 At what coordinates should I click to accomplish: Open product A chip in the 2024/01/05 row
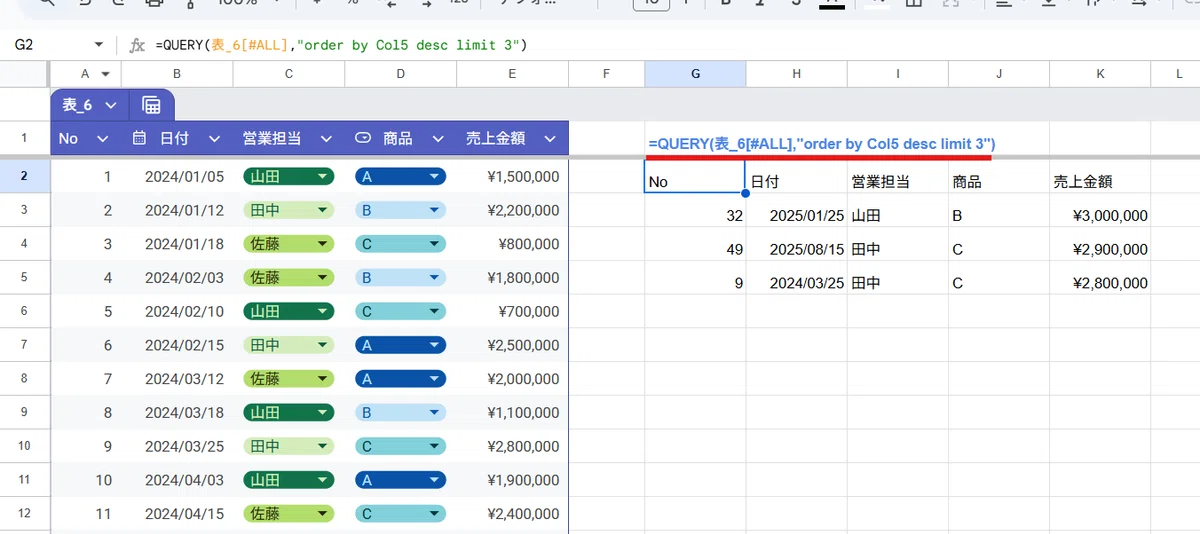(x=400, y=177)
